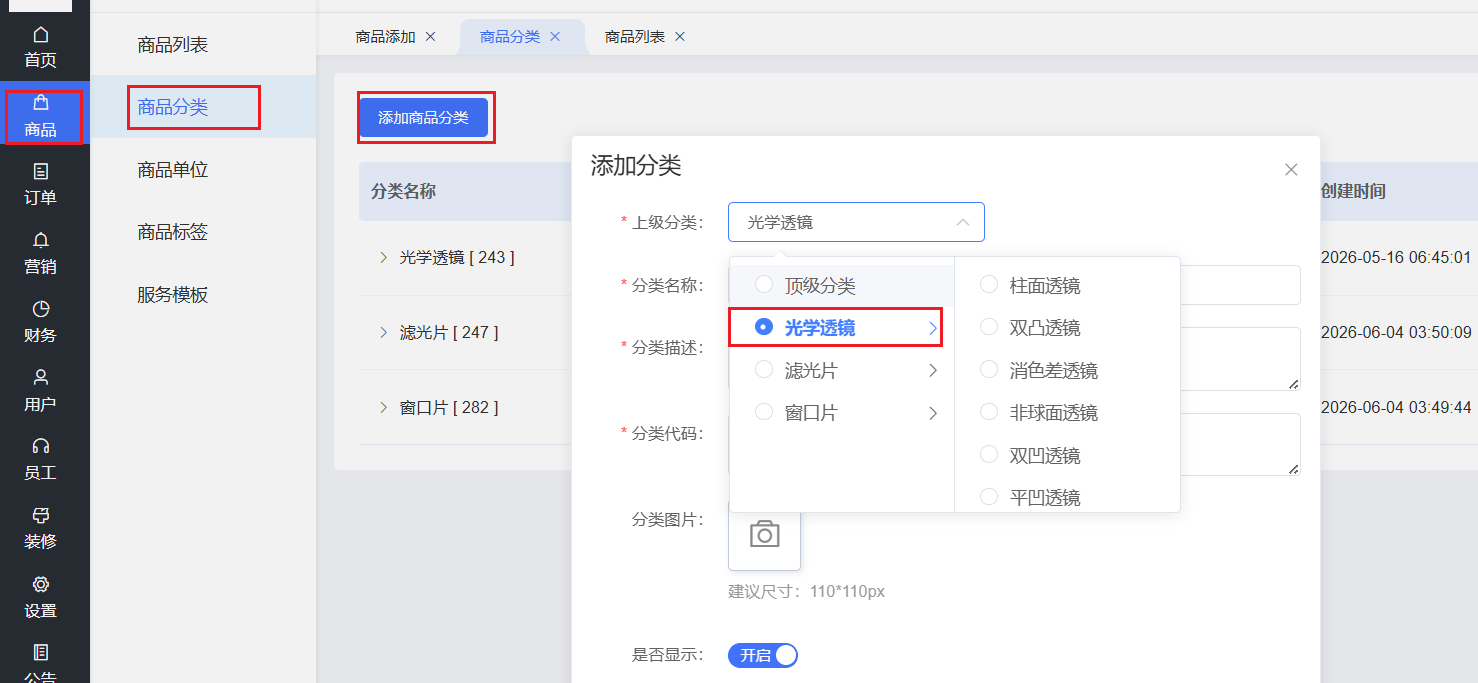Open 服务模板 in the submenu
1478x683 pixels.
tap(173, 295)
